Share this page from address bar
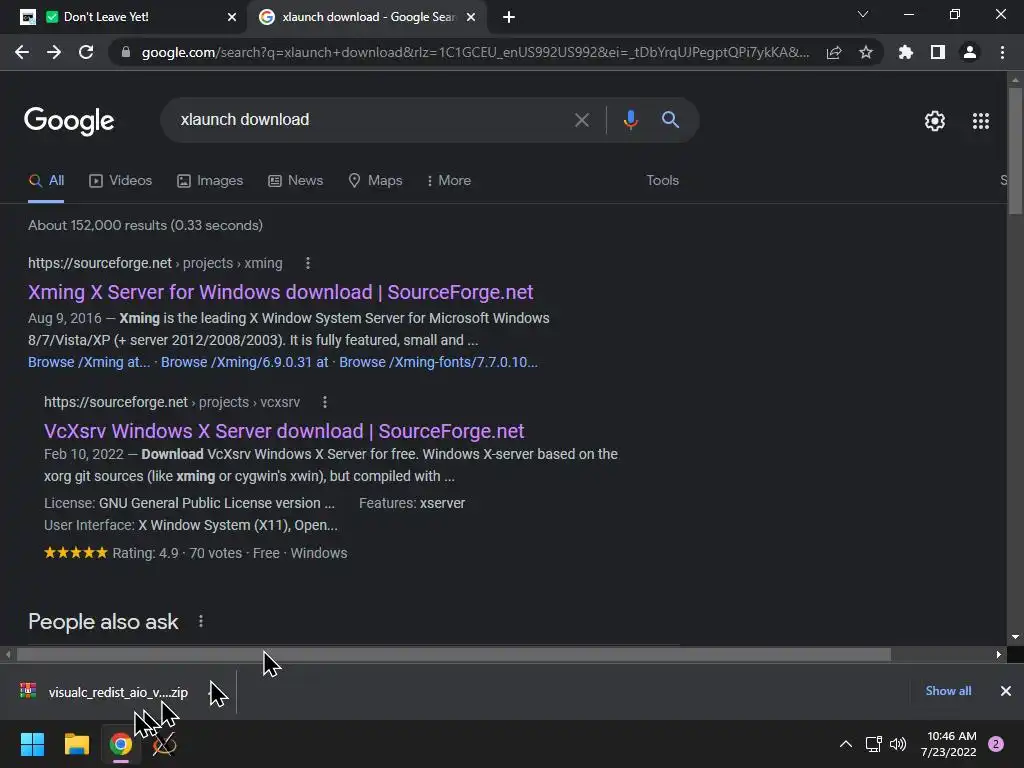The width and height of the screenshot is (1024, 768). [834, 52]
